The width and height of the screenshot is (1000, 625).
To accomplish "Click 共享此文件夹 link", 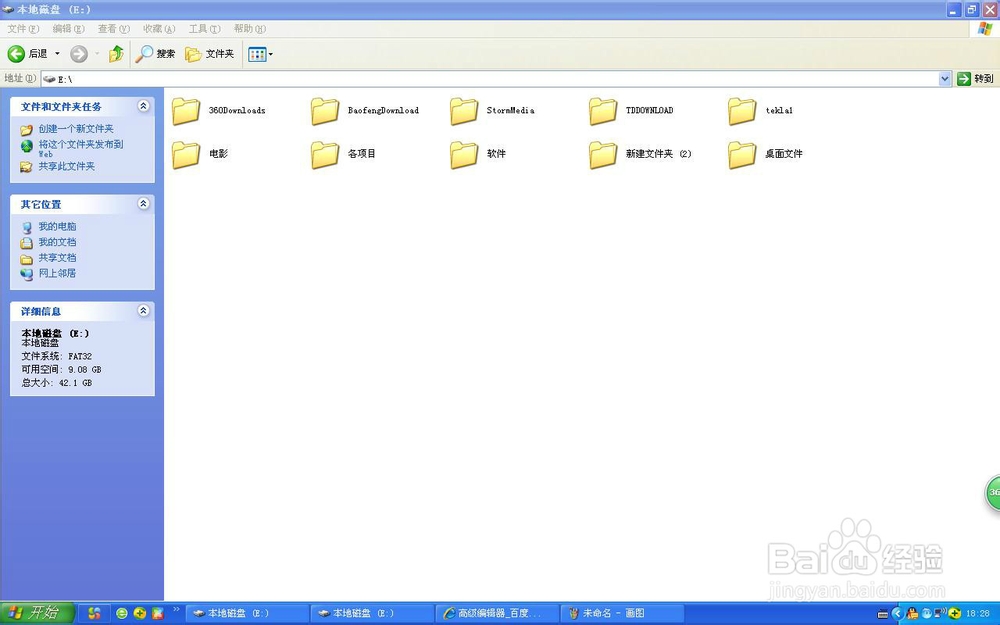I will tap(66, 166).
